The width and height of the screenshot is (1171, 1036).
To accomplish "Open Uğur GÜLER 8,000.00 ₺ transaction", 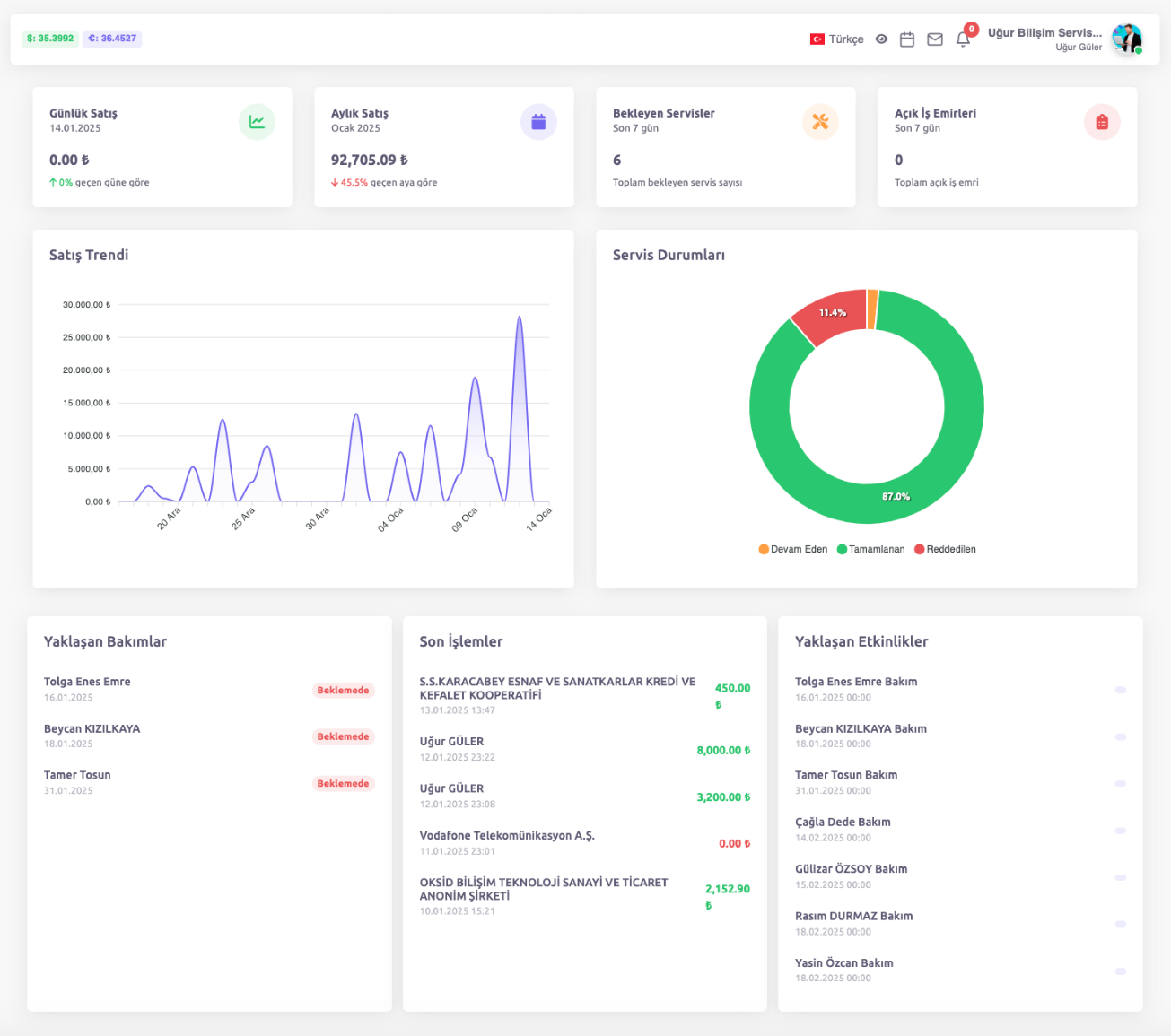I will [585, 749].
